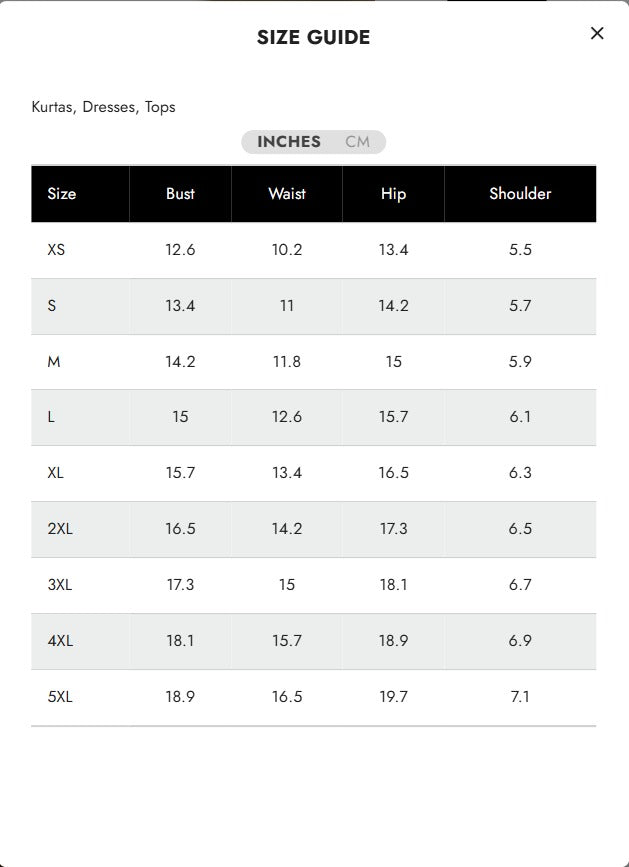Screen dimensions: 629x867
Task: Click the XL row waist value 13.4
Action: [x=287, y=473]
